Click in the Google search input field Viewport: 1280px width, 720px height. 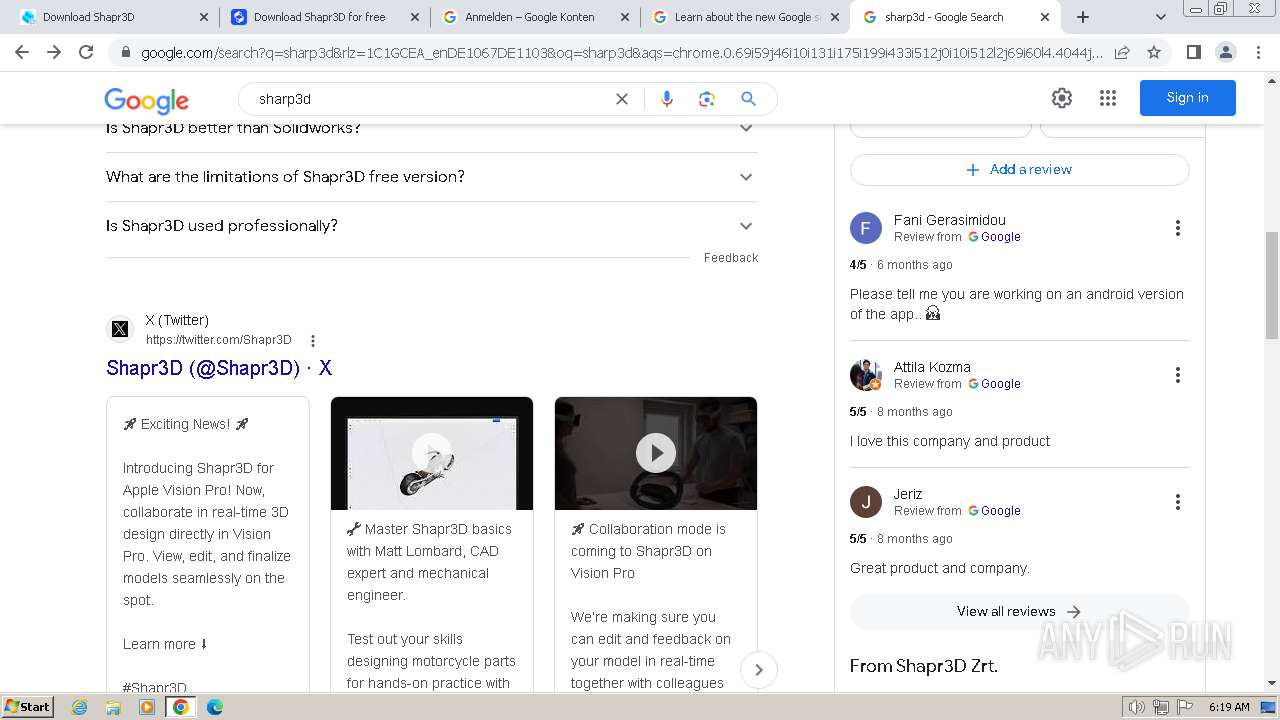pos(430,99)
